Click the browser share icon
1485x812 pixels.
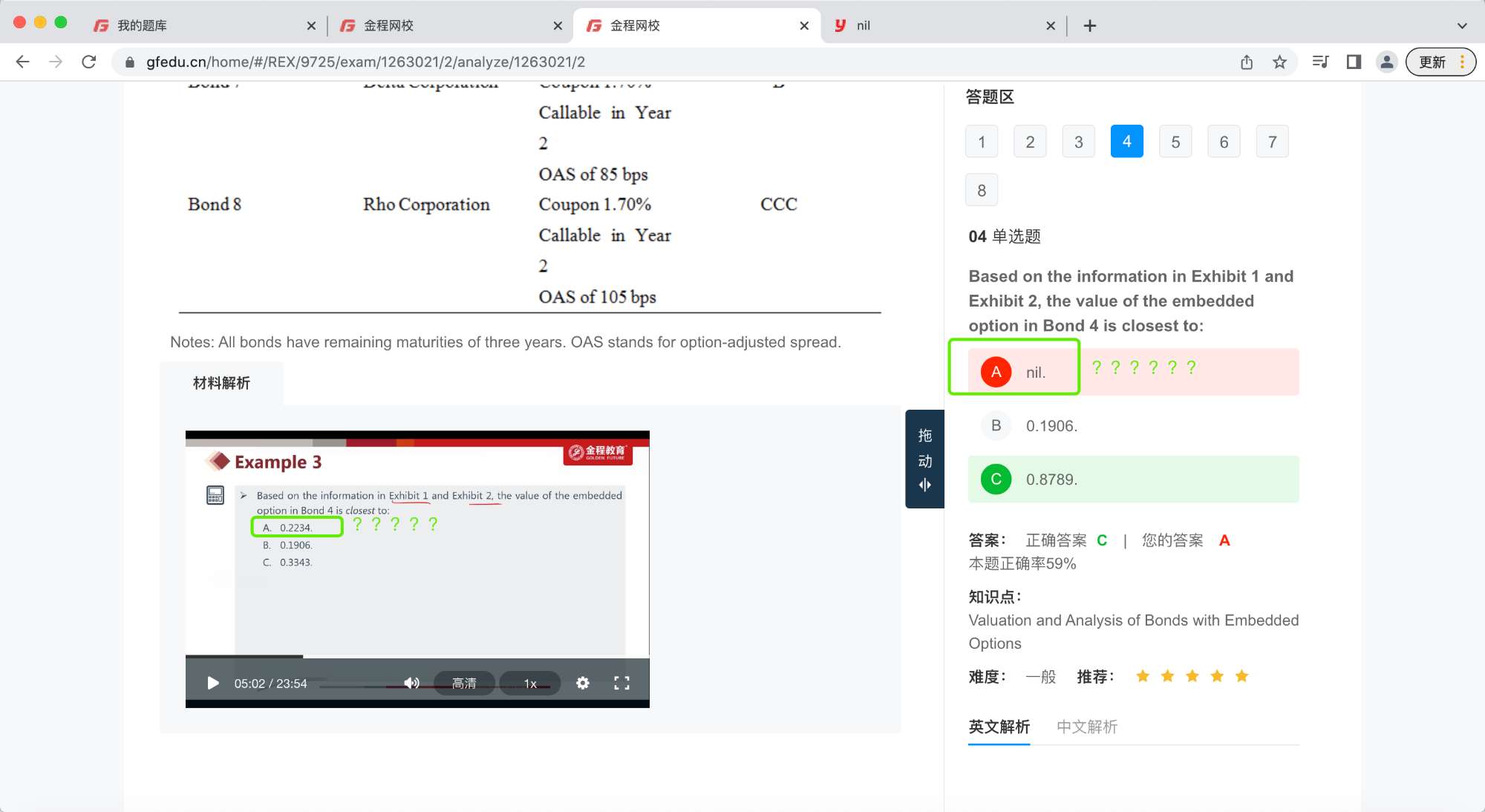(x=1247, y=62)
